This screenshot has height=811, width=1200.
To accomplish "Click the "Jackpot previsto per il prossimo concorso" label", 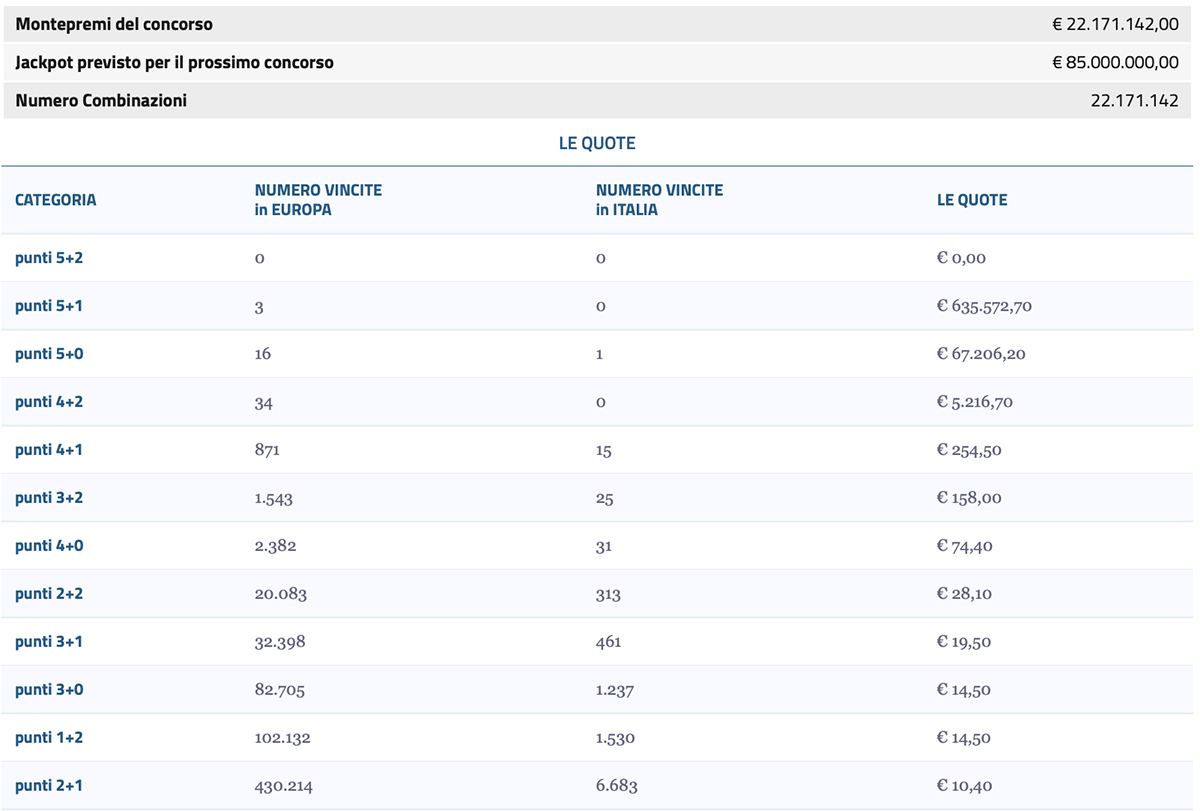I will [174, 62].
